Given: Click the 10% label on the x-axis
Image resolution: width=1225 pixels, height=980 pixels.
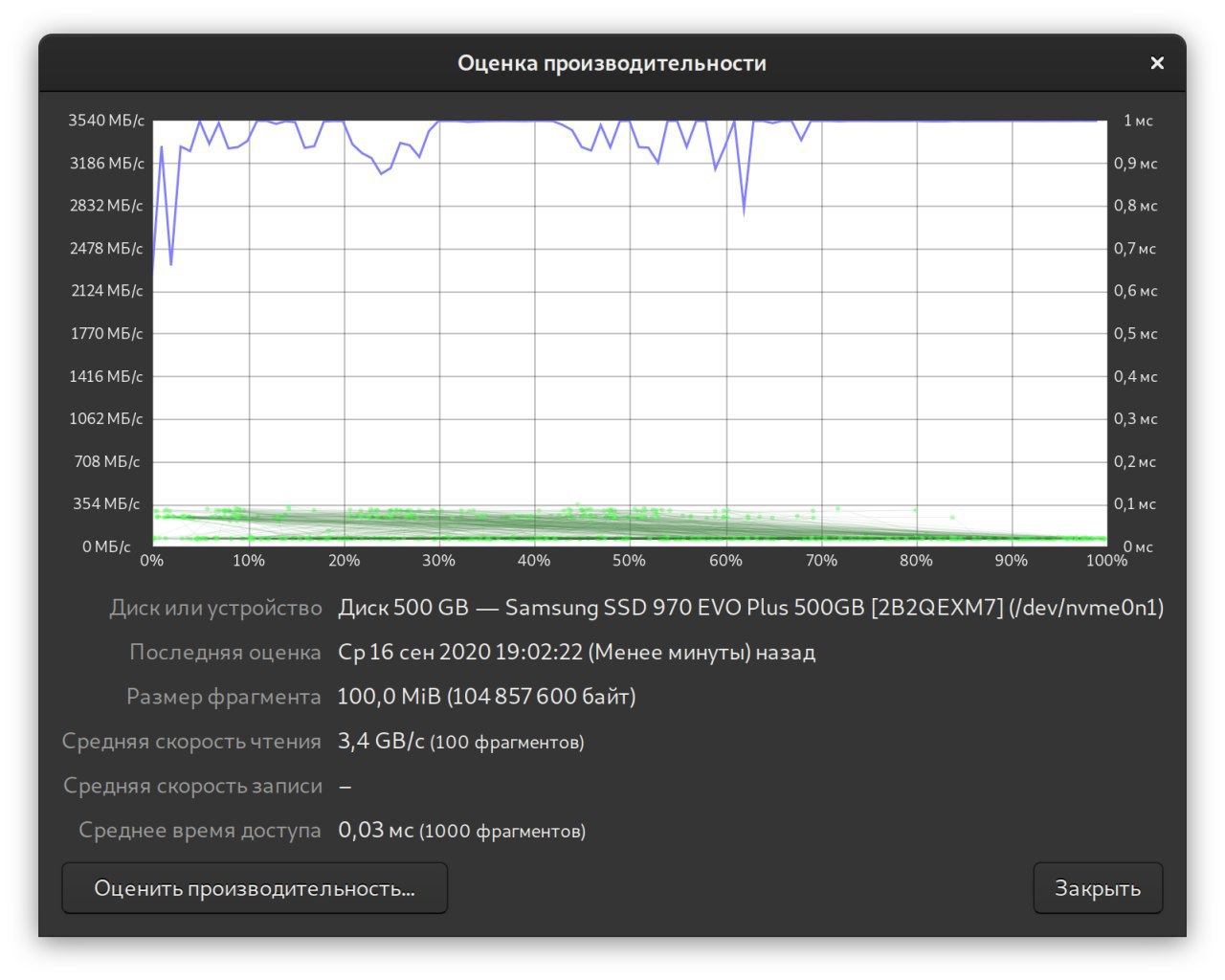Looking at the screenshot, I should tap(249, 561).
